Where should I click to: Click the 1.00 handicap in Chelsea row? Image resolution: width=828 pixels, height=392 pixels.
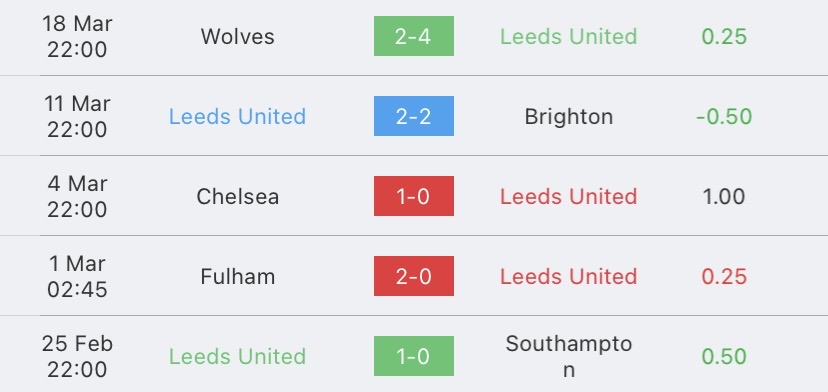[724, 197]
